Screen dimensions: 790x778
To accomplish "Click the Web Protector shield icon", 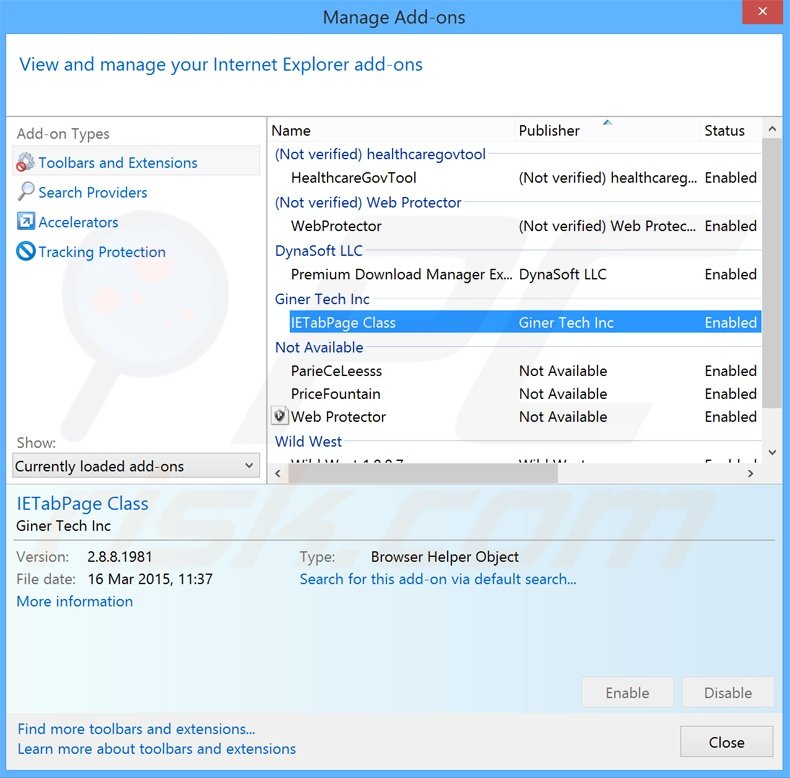I will point(280,416).
